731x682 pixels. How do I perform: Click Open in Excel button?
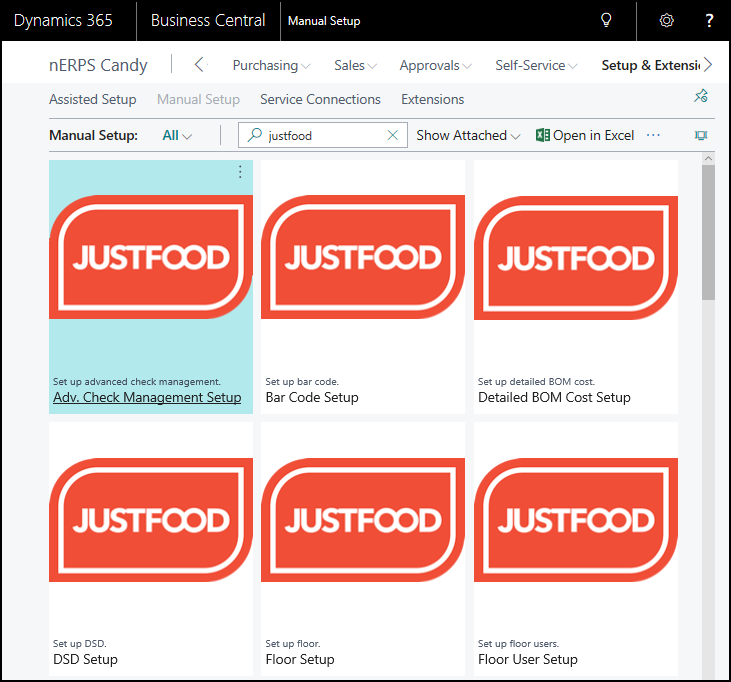pyautogui.click(x=585, y=135)
